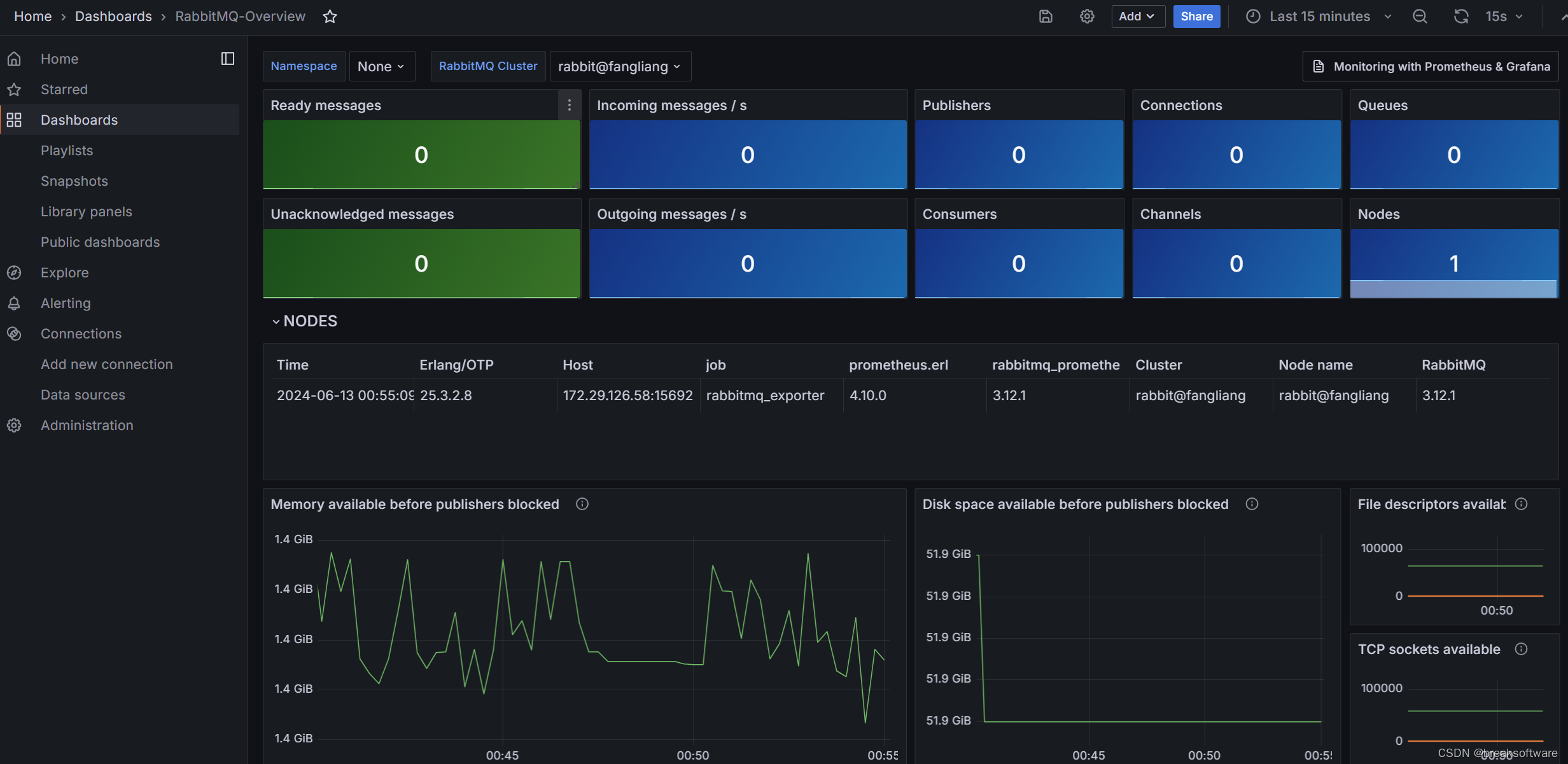This screenshot has width=1568, height=764.
Task: Click Disk space available before publishers blocked title
Action: [1075, 504]
